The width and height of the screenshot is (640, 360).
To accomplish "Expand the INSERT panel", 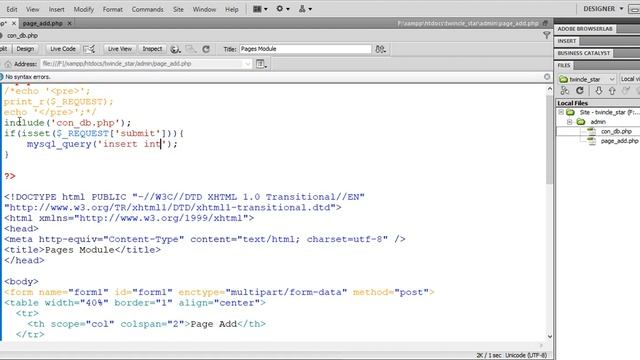I will pyautogui.click(x=567, y=41).
